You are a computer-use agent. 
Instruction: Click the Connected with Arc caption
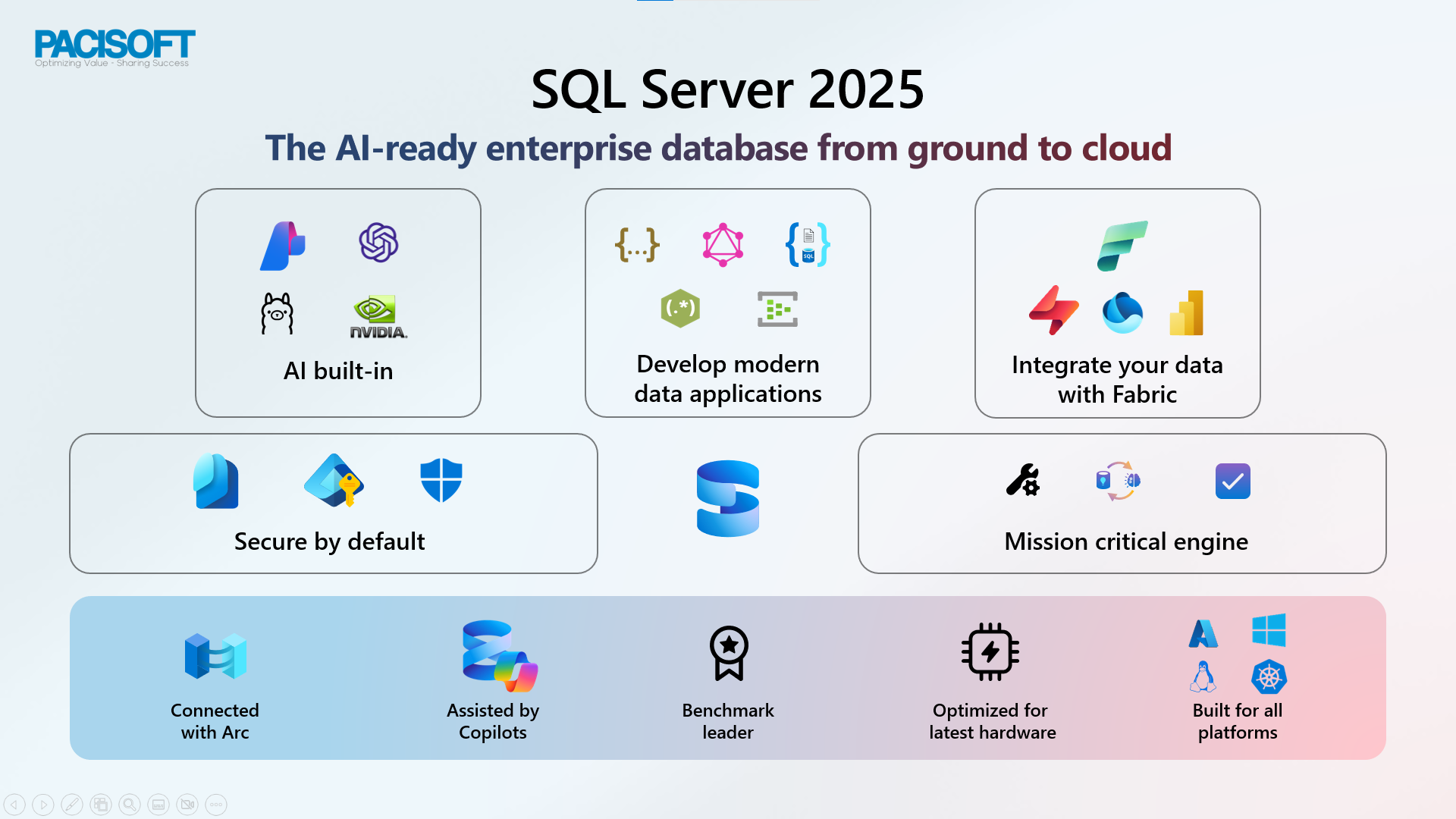(215, 721)
